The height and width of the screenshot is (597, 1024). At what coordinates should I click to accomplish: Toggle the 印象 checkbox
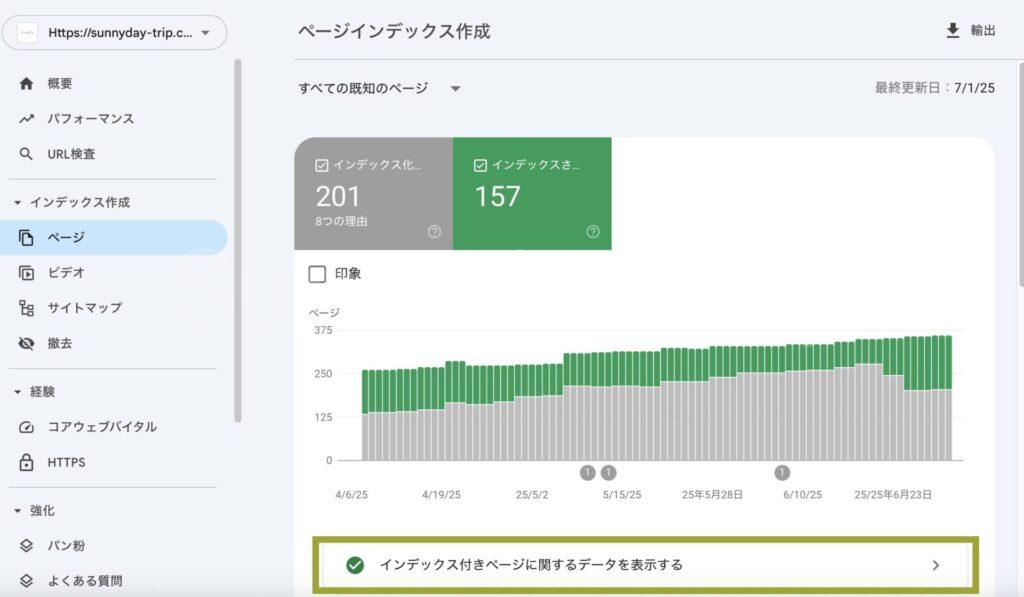[318, 274]
